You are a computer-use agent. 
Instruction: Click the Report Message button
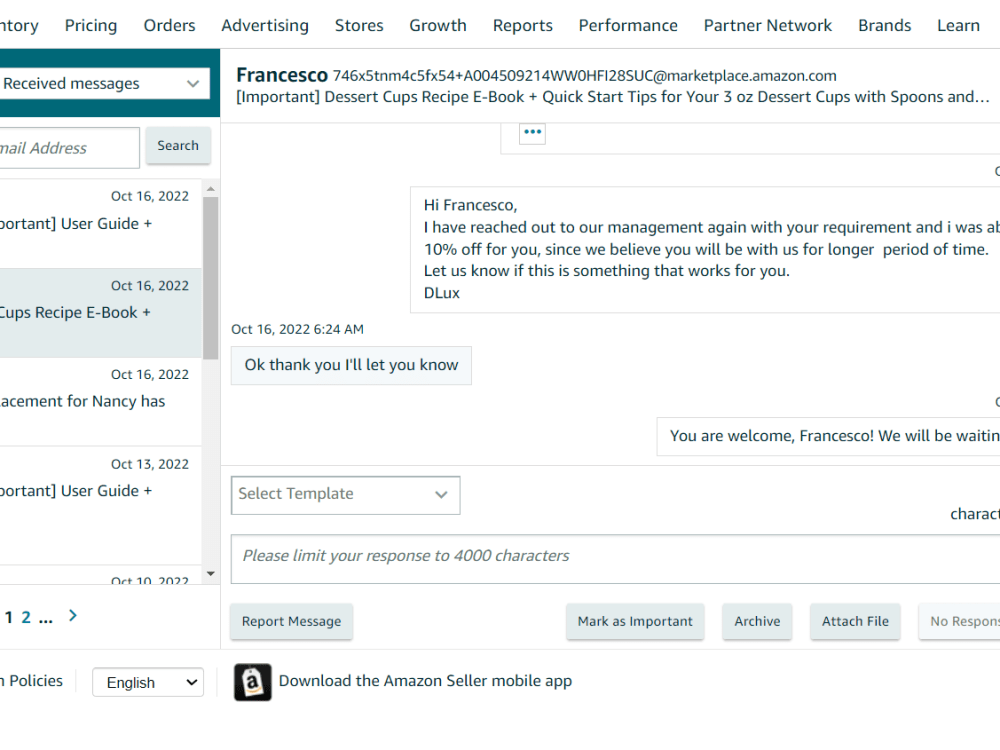(291, 621)
